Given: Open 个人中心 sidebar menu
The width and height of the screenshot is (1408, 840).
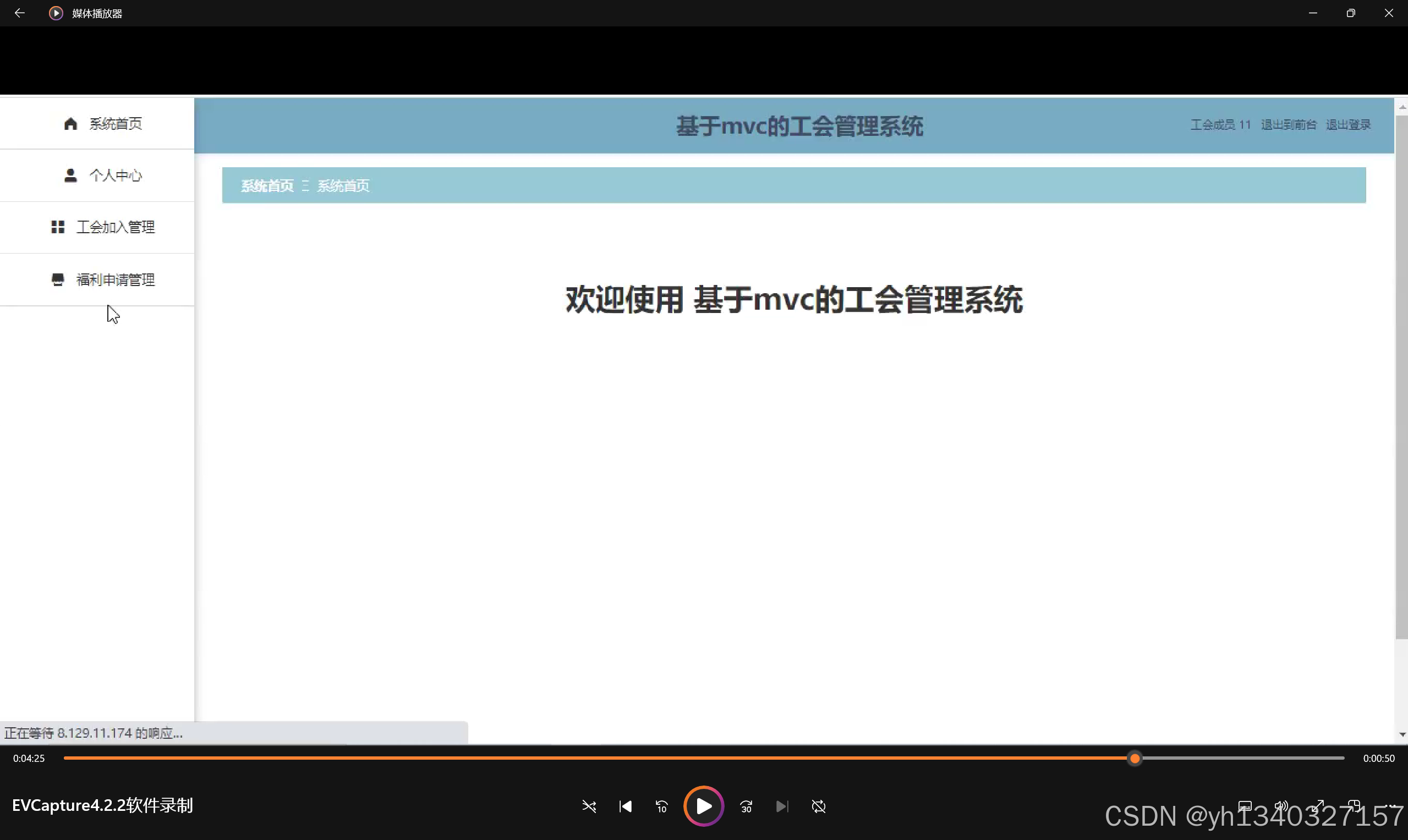Looking at the screenshot, I should (x=102, y=175).
